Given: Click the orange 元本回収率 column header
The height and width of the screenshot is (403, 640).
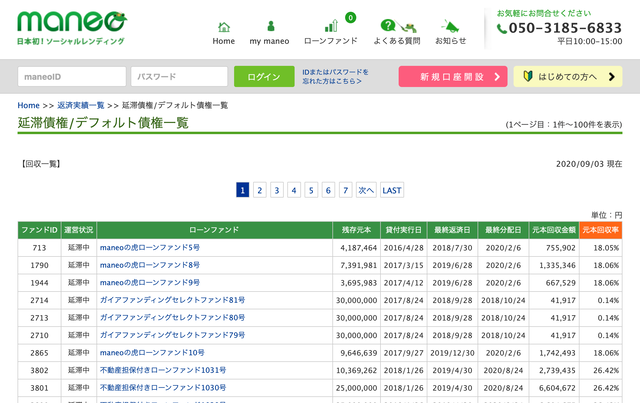Looking at the screenshot, I should pyautogui.click(x=600, y=230).
